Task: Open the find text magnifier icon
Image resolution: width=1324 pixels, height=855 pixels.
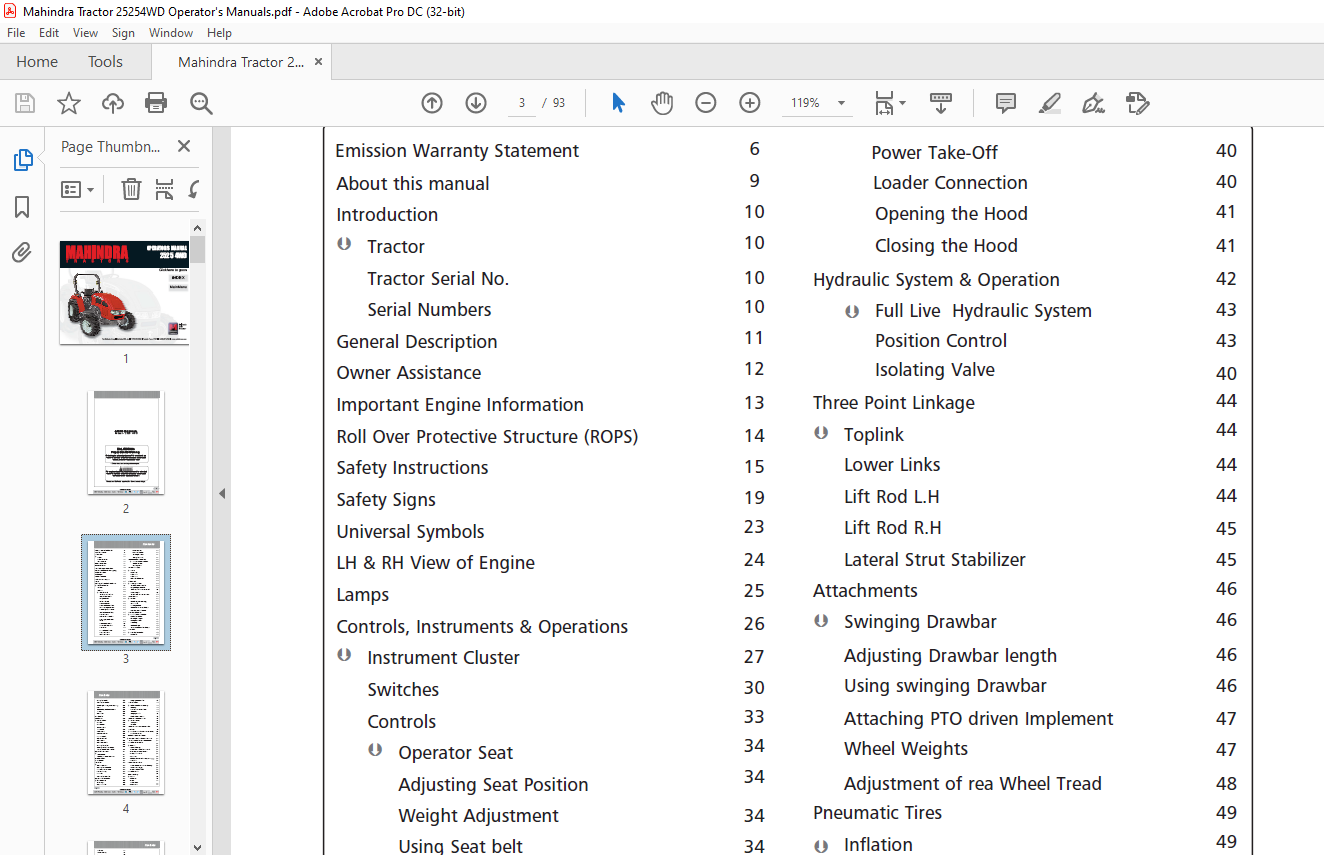Action: pyautogui.click(x=201, y=103)
